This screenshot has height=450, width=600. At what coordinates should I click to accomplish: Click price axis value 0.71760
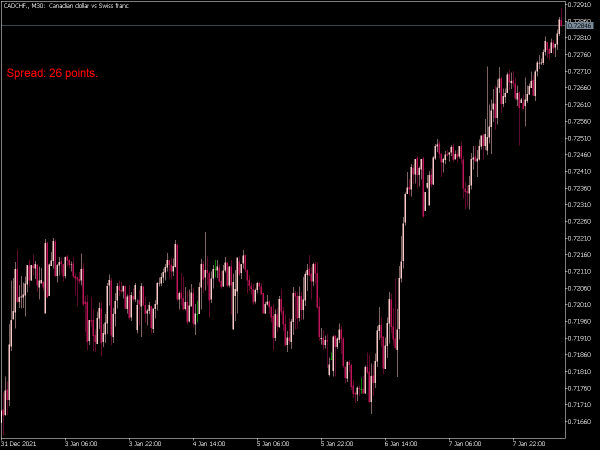pyautogui.click(x=579, y=388)
